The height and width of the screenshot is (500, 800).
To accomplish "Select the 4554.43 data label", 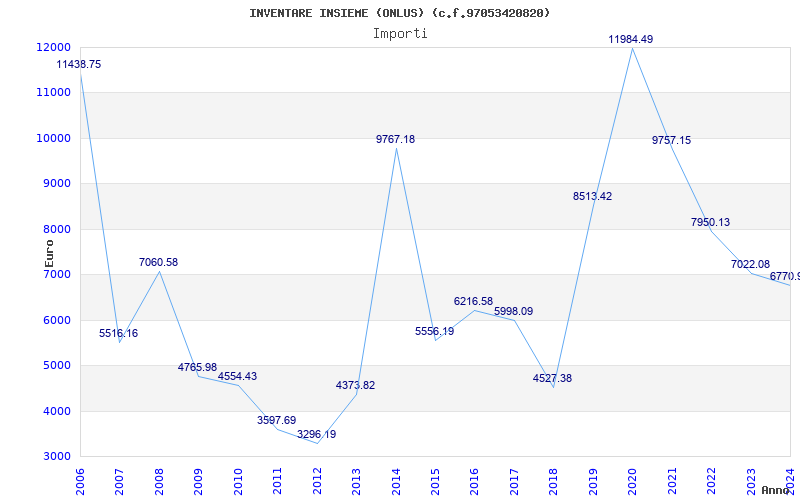I will tap(237, 376).
